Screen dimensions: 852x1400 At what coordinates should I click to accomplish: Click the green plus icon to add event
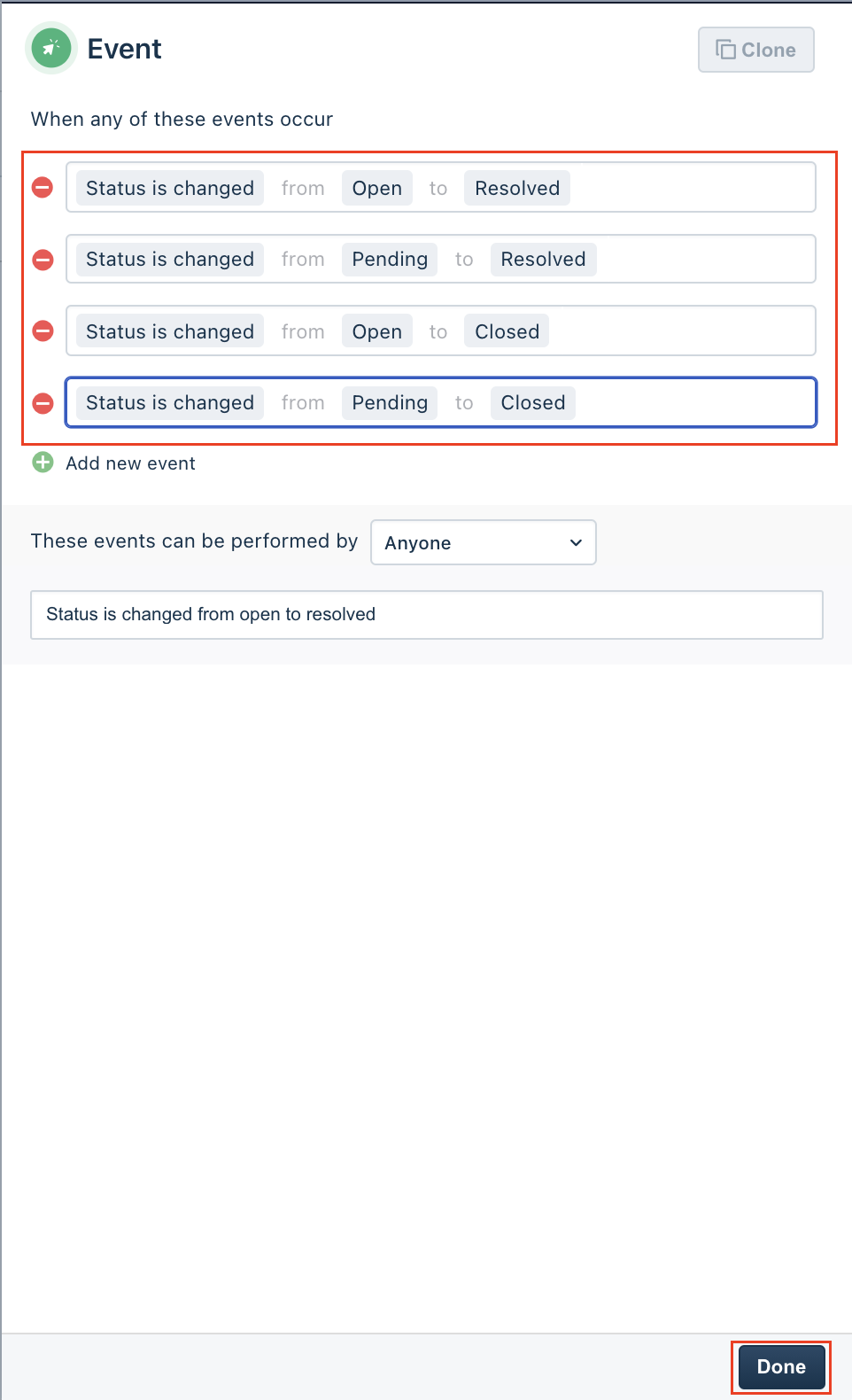point(42,463)
